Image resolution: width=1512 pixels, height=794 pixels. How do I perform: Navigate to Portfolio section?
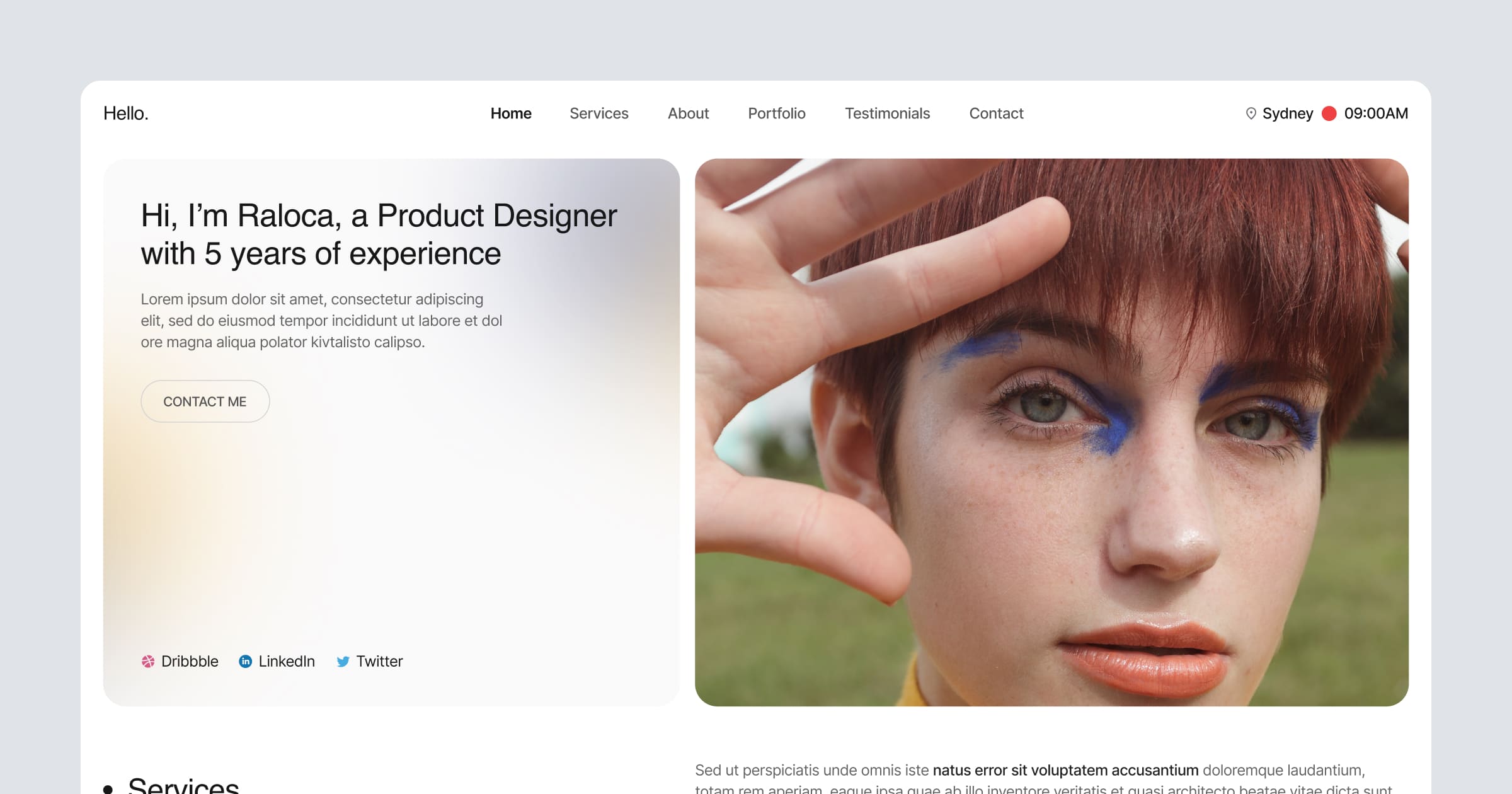(776, 113)
